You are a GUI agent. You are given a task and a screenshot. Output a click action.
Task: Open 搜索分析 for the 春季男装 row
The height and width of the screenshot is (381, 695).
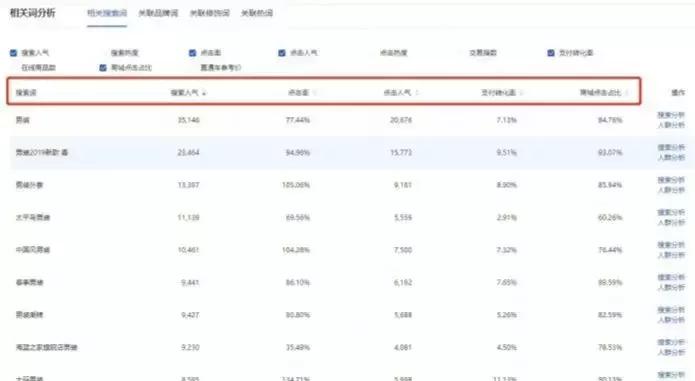click(x=671, y=277)
